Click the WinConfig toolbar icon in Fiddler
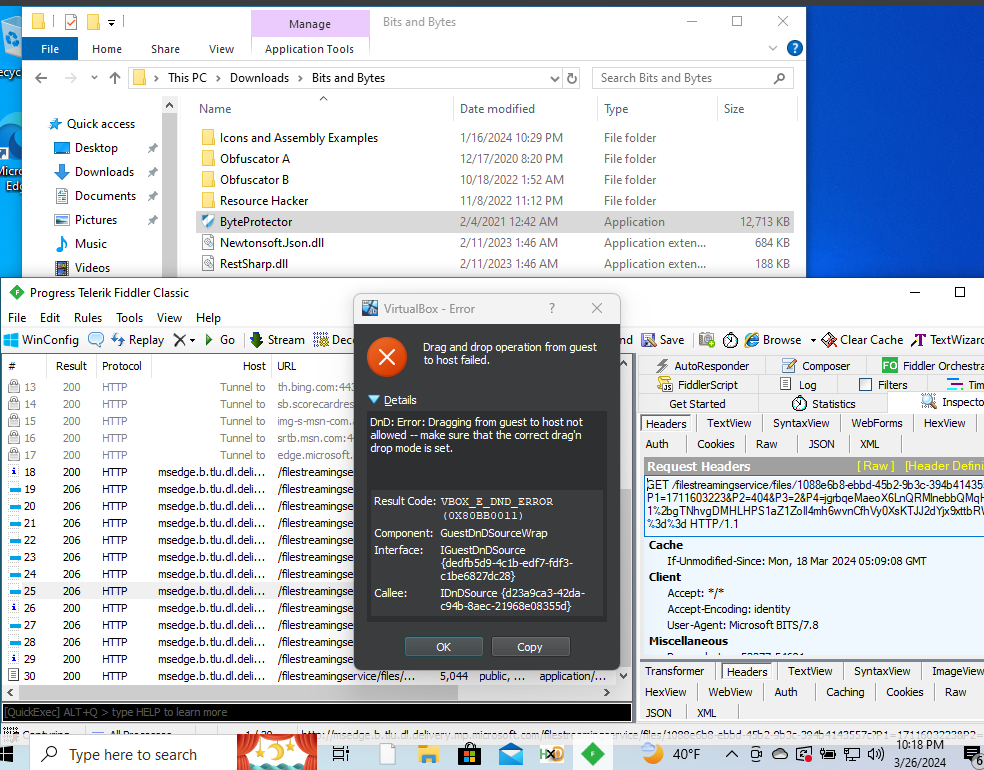984x770 pixels. click(41, 340)
